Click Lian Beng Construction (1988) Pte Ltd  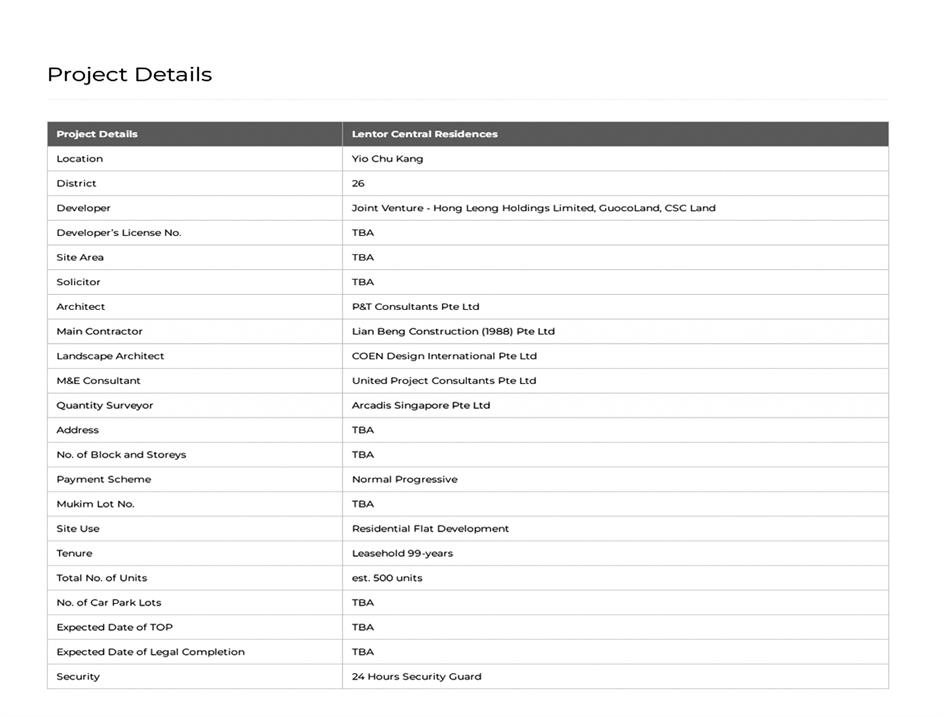pos(453,332)
